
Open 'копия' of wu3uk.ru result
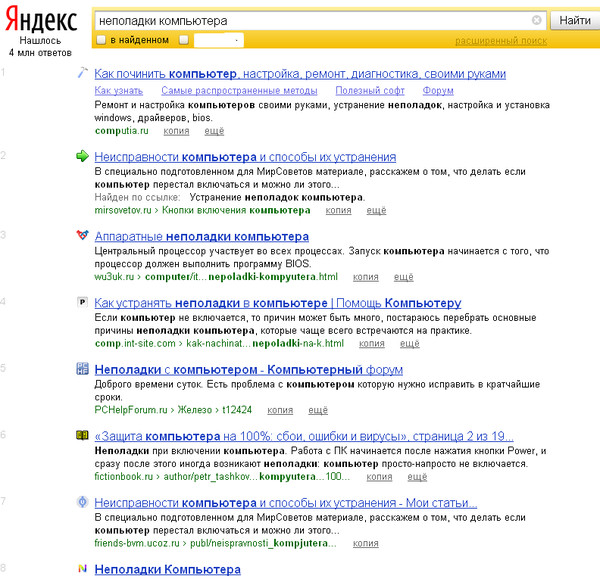[x=365, y=277]
